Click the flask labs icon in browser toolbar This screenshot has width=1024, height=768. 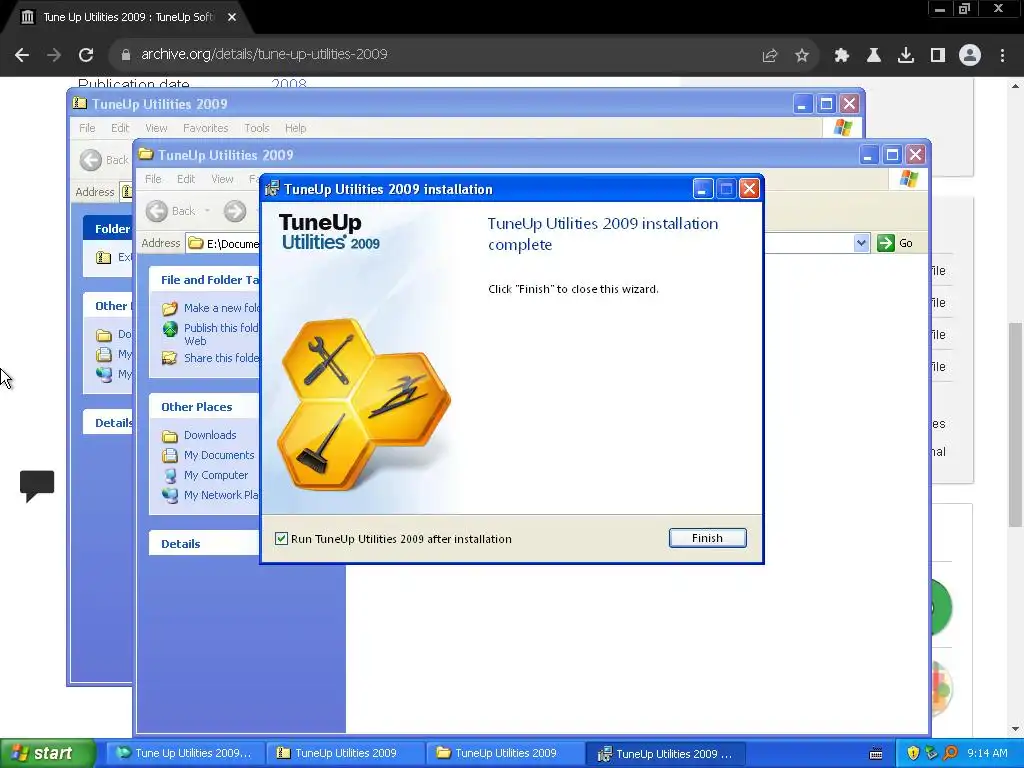tap(874, 56)
